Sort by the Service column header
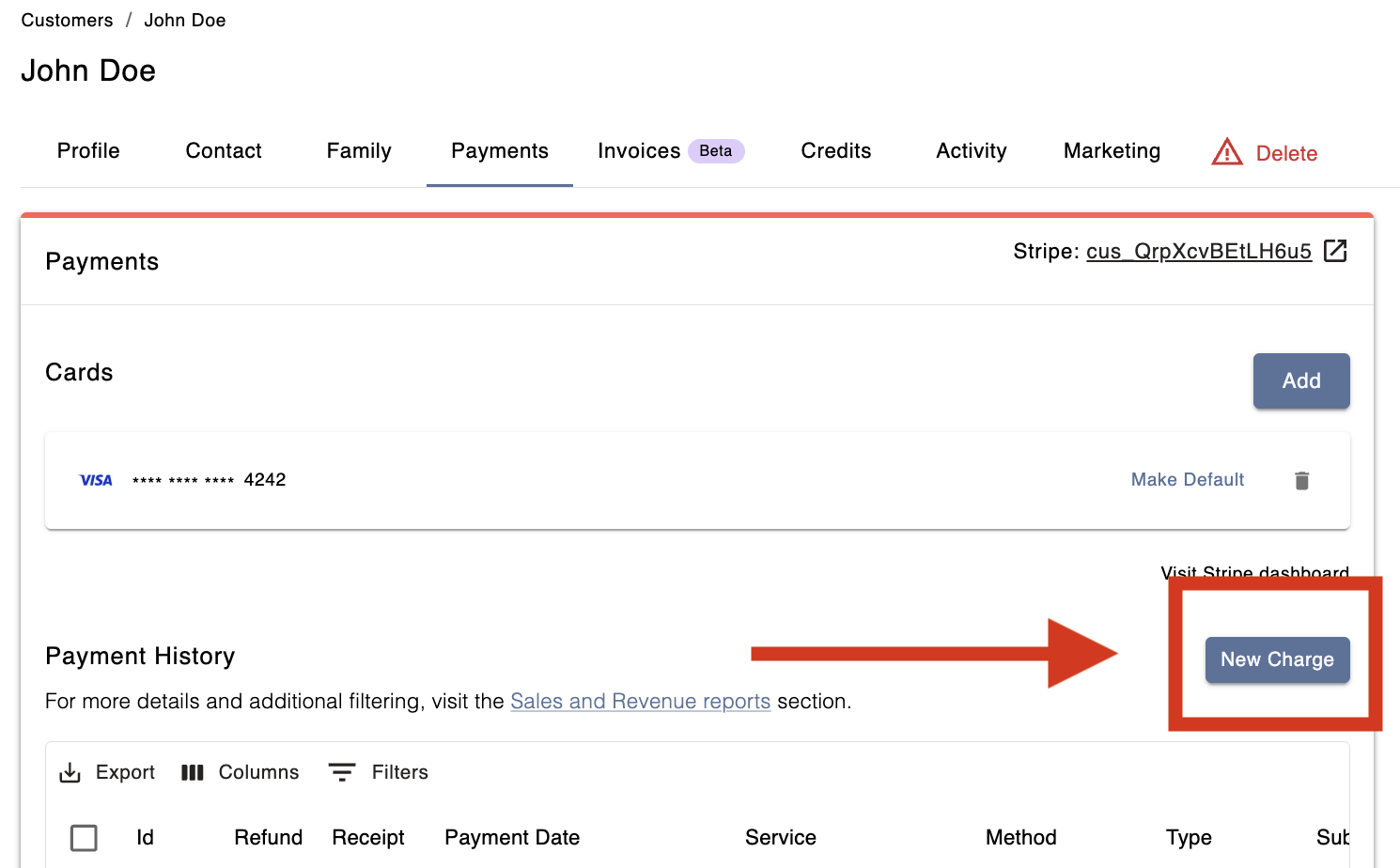Screen dimensions: 1400x868 click(781, 837)
